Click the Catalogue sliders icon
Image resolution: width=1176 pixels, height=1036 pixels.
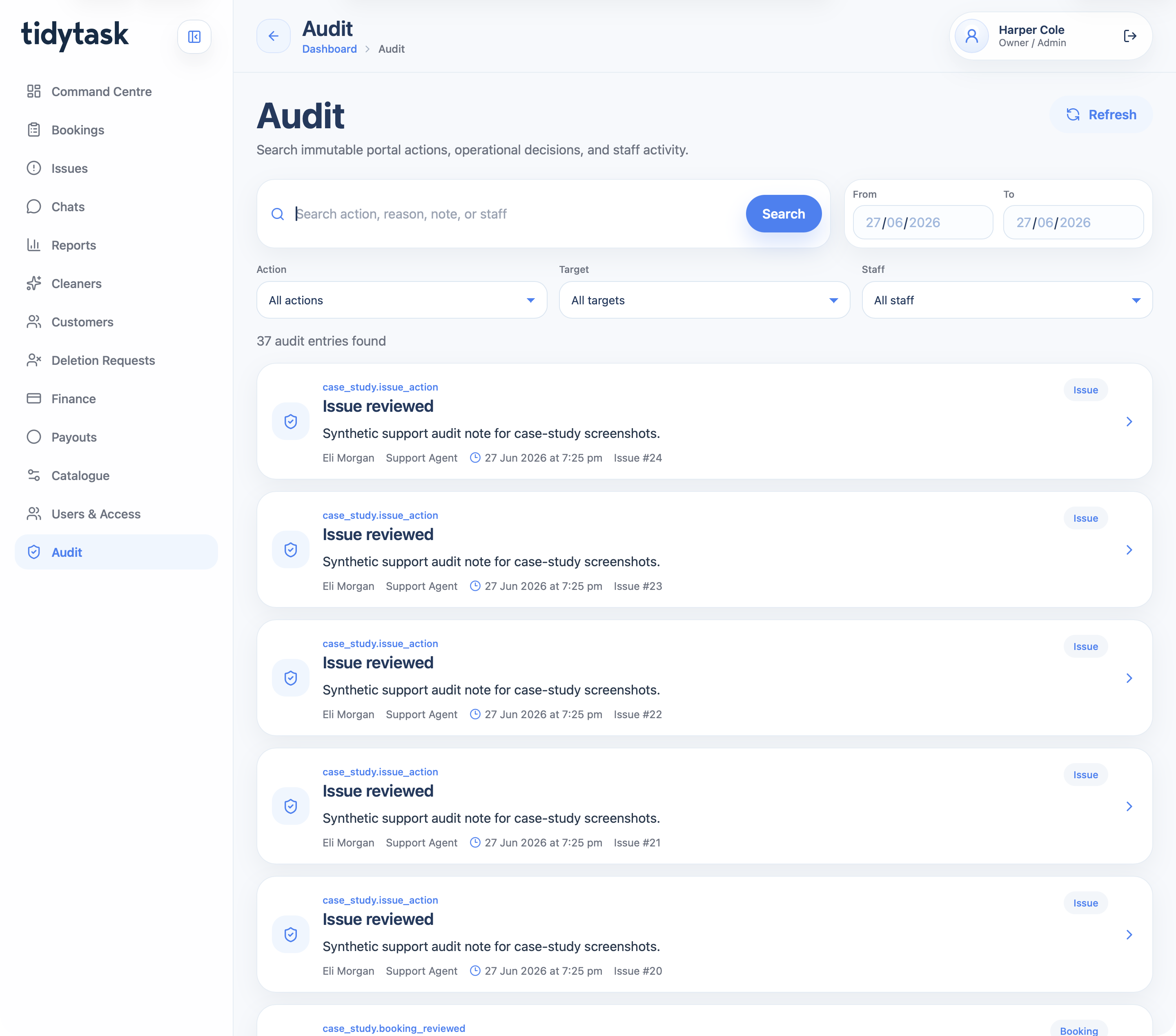tap(34, 475)
